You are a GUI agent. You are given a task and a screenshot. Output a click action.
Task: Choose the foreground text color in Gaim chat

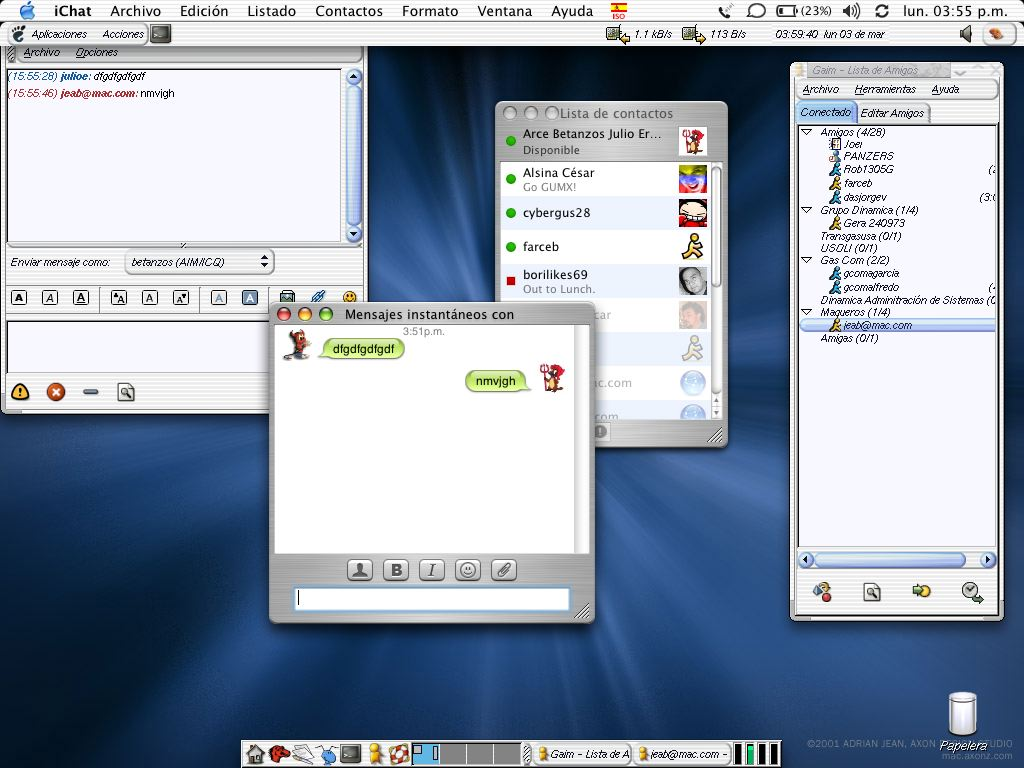219,298
